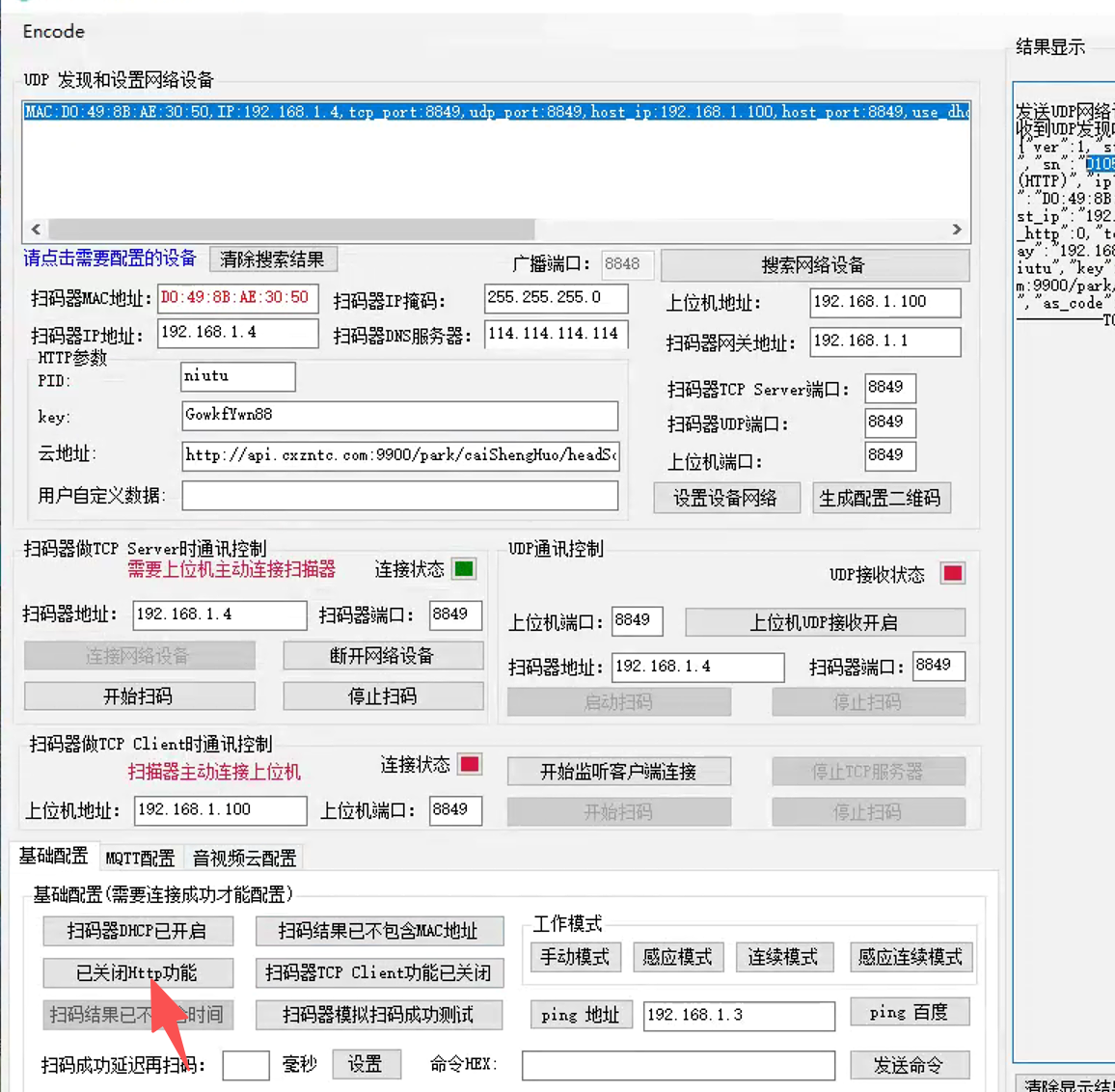This screenshot has height=1092, width=1115.
Task: Click 开始监听客户端连接 button
Action: (618, 771)
